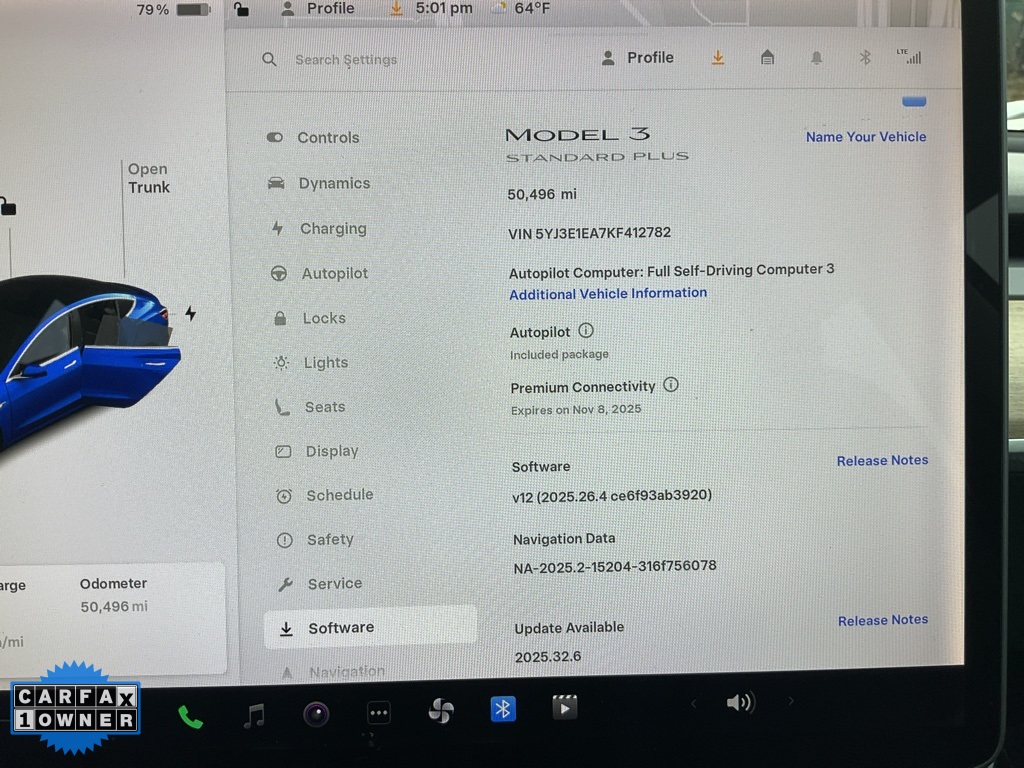1024x768 pixels.
Task: Tap the speaker volume icon
Action: pos(739,703)
